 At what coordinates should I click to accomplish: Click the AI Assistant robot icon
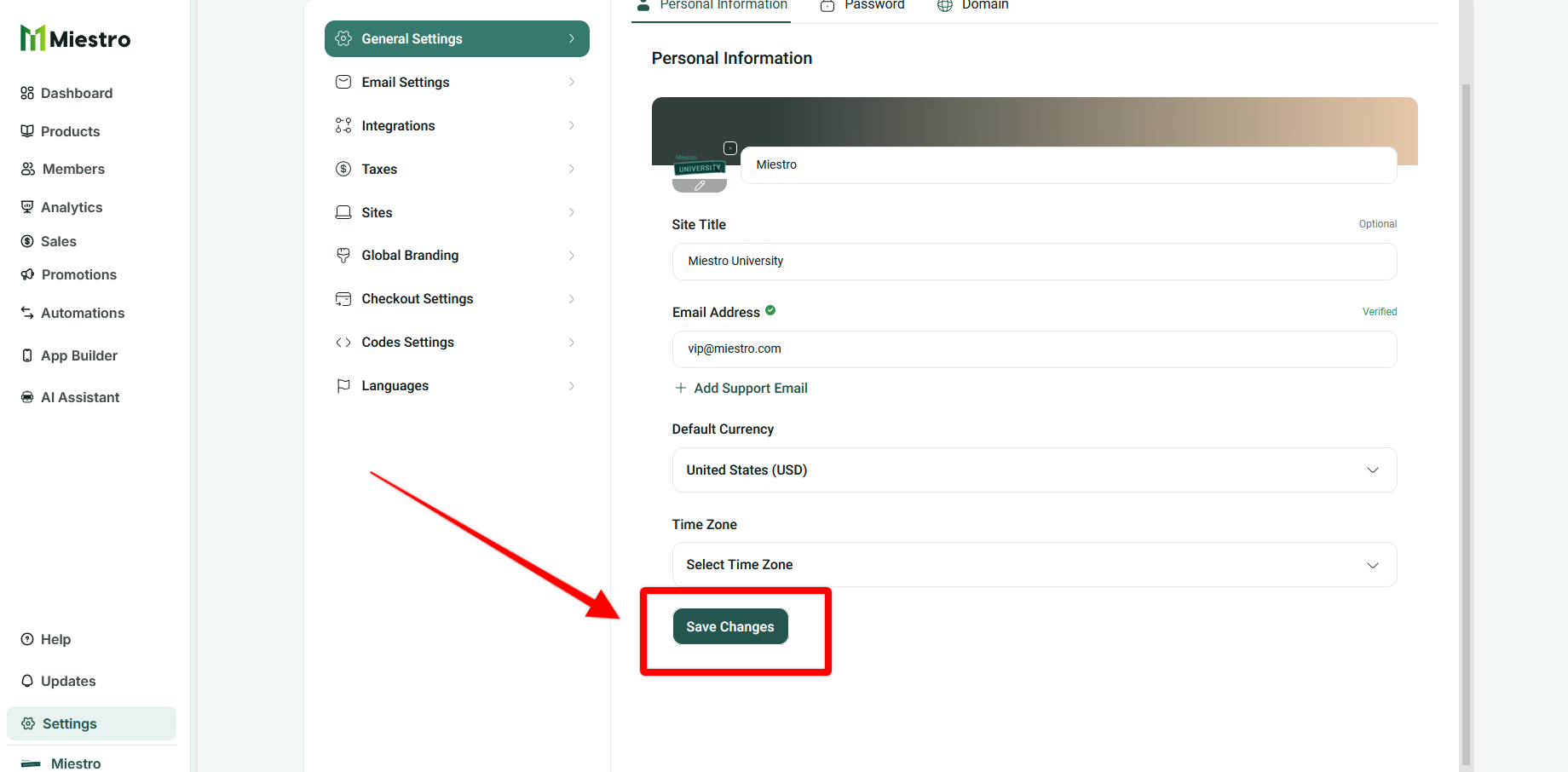tap(27, 397)
